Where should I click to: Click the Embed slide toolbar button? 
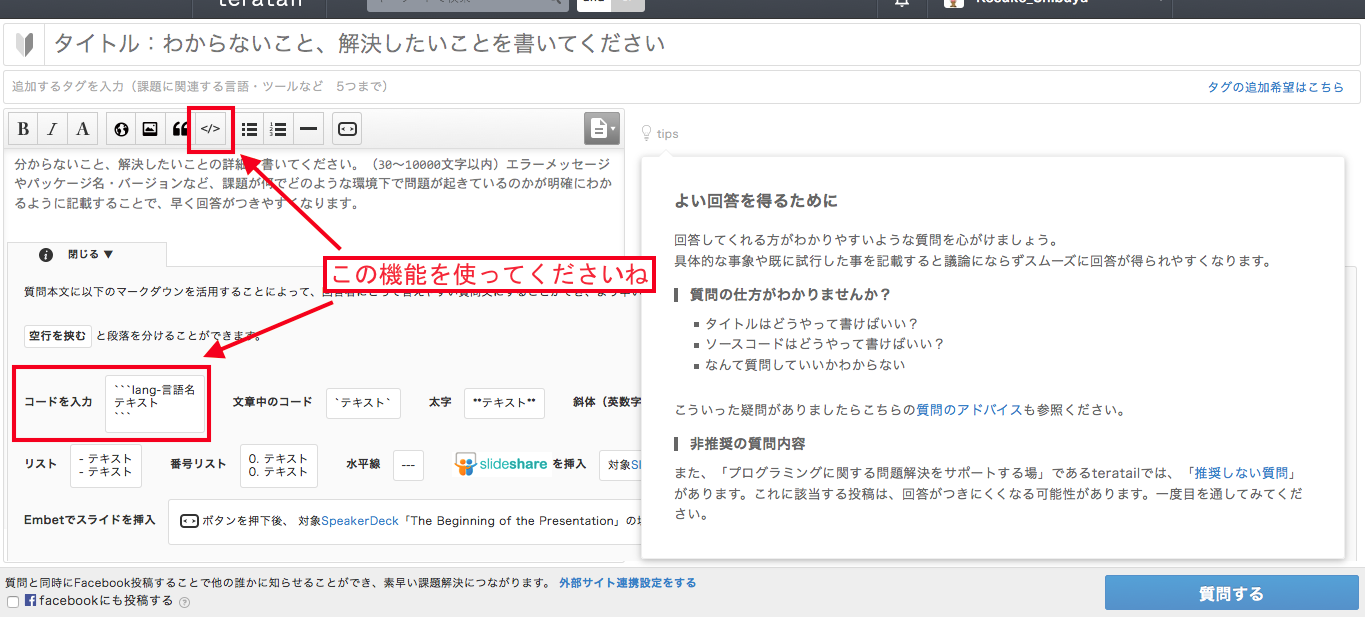pyautogui.click(x=347, y=129)
